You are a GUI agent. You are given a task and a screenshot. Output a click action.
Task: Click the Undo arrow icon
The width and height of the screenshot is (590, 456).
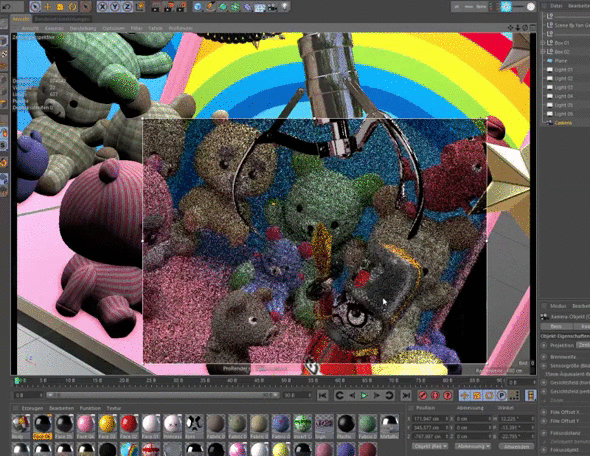[6, 6]
